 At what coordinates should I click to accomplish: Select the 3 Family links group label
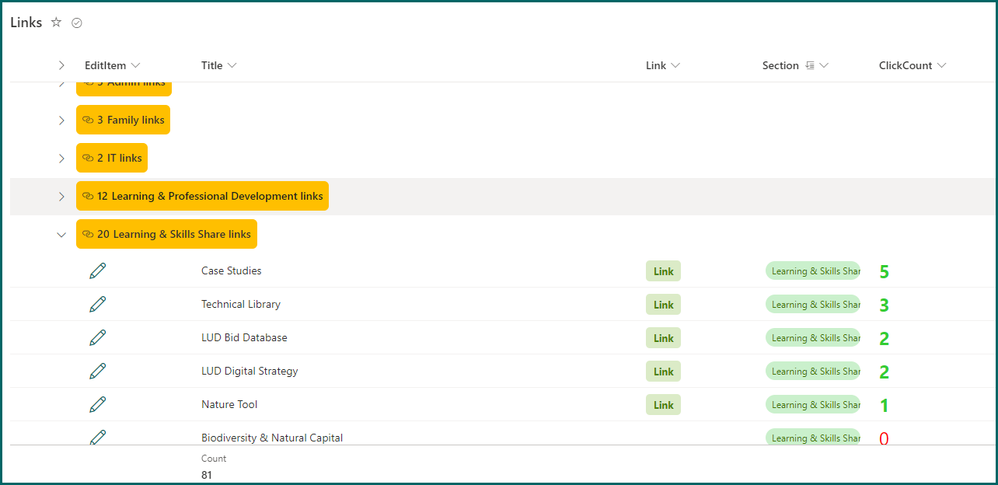(x=123, y=120)
